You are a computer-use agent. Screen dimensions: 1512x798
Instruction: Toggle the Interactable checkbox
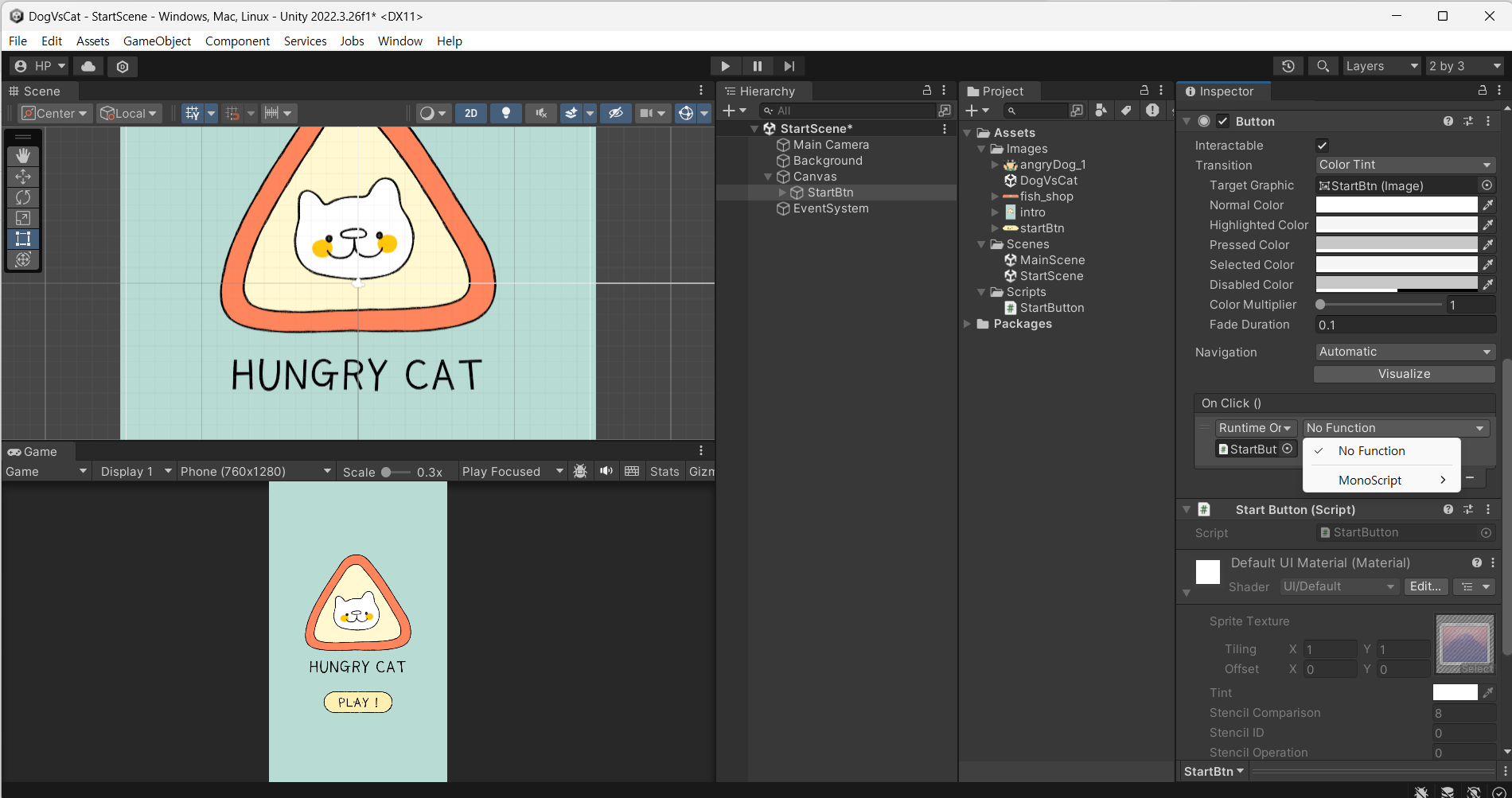(x=1323, y=146)
